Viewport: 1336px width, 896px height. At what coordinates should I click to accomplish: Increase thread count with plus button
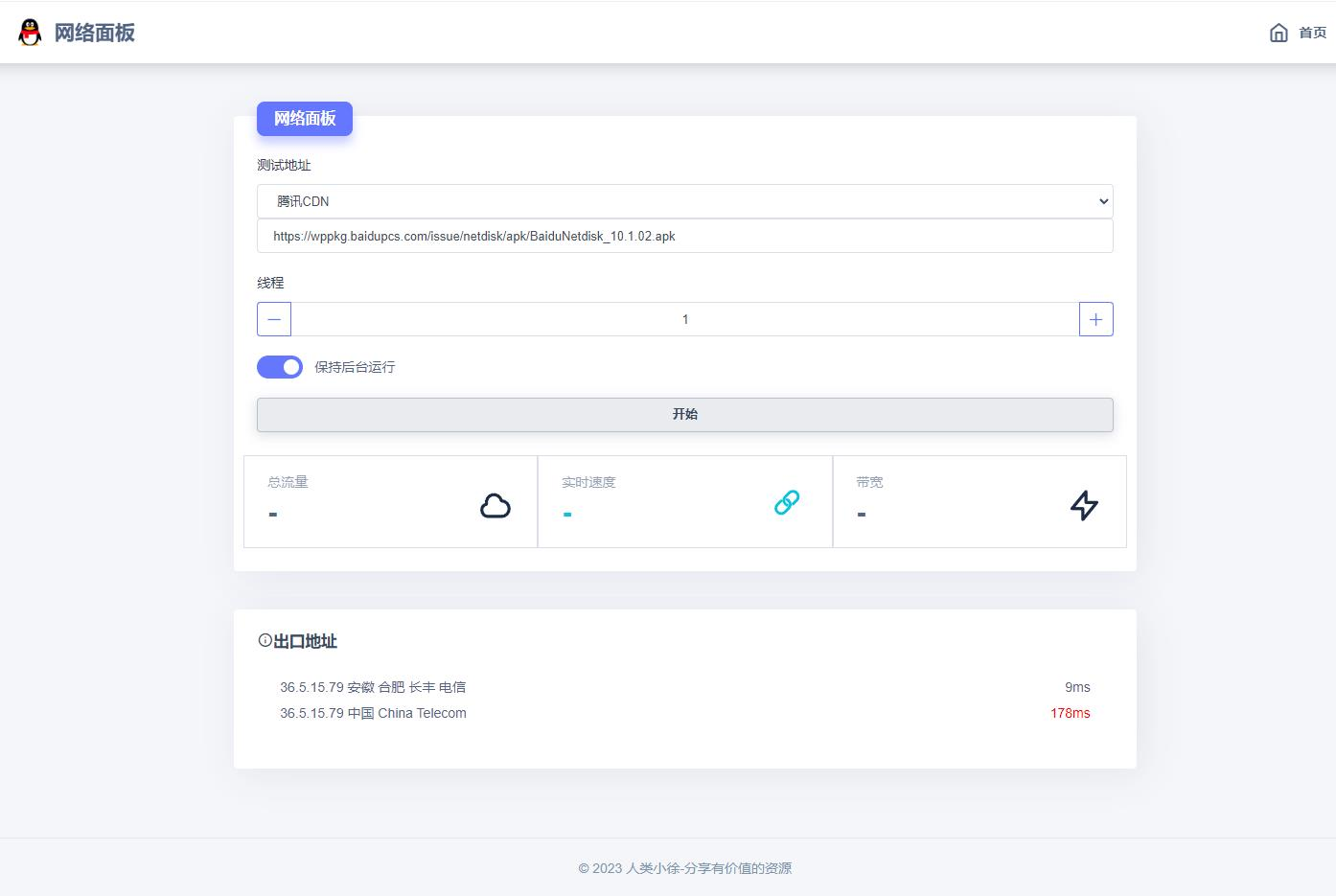[x=1096, y=319]
